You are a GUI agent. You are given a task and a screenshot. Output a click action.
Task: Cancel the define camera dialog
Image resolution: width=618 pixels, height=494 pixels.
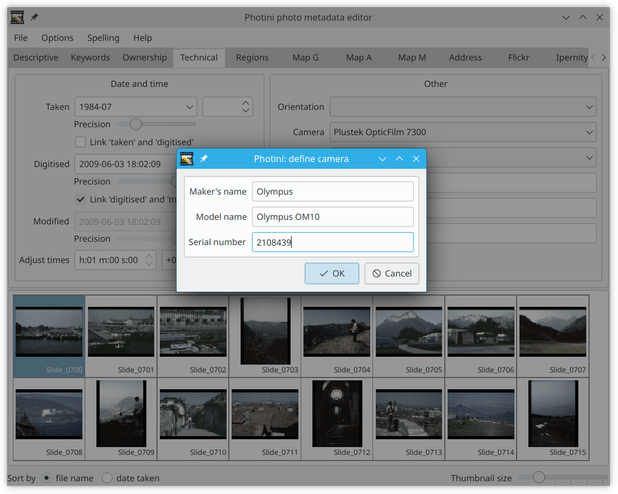point(392,273)
